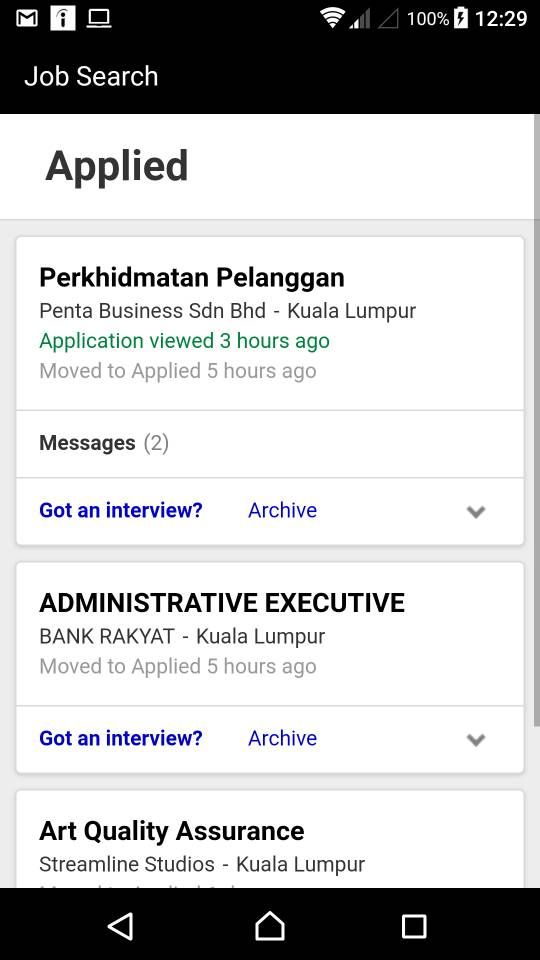The height and width of the screenshot is (960, 540).
Task: Tap the Indeed notification icon in status bar
Action: (62, 18)
